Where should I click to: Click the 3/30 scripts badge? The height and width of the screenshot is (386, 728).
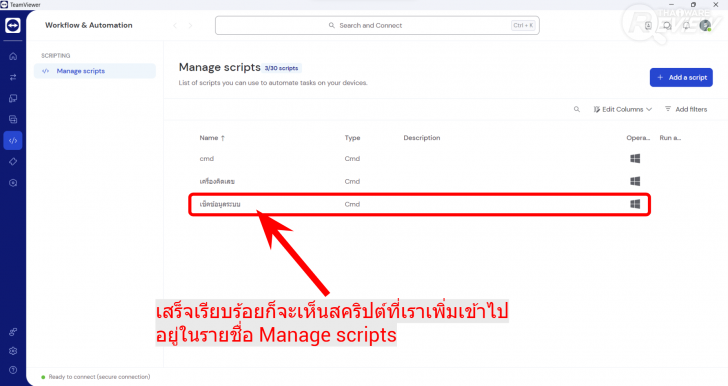click(281, 68)
